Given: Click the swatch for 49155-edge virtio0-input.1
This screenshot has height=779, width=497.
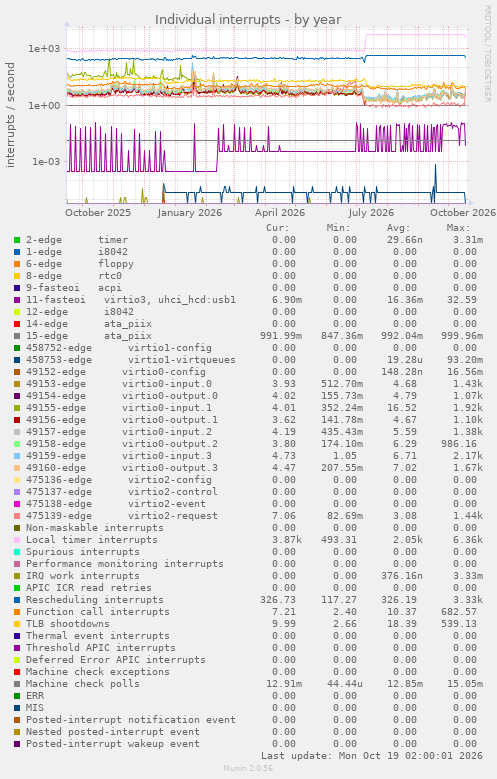Looking at the screenshot, I should click(x=17, y=408).
